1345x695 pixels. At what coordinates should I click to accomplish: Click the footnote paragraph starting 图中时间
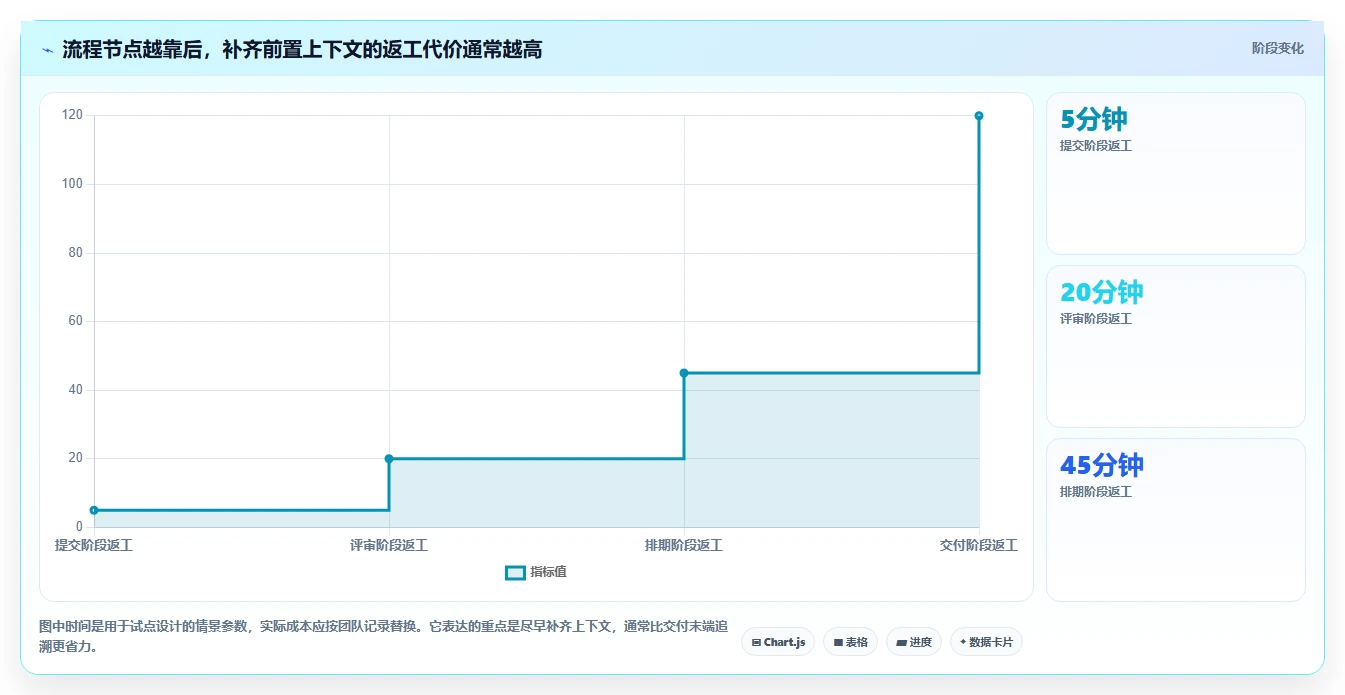(384, 636)
